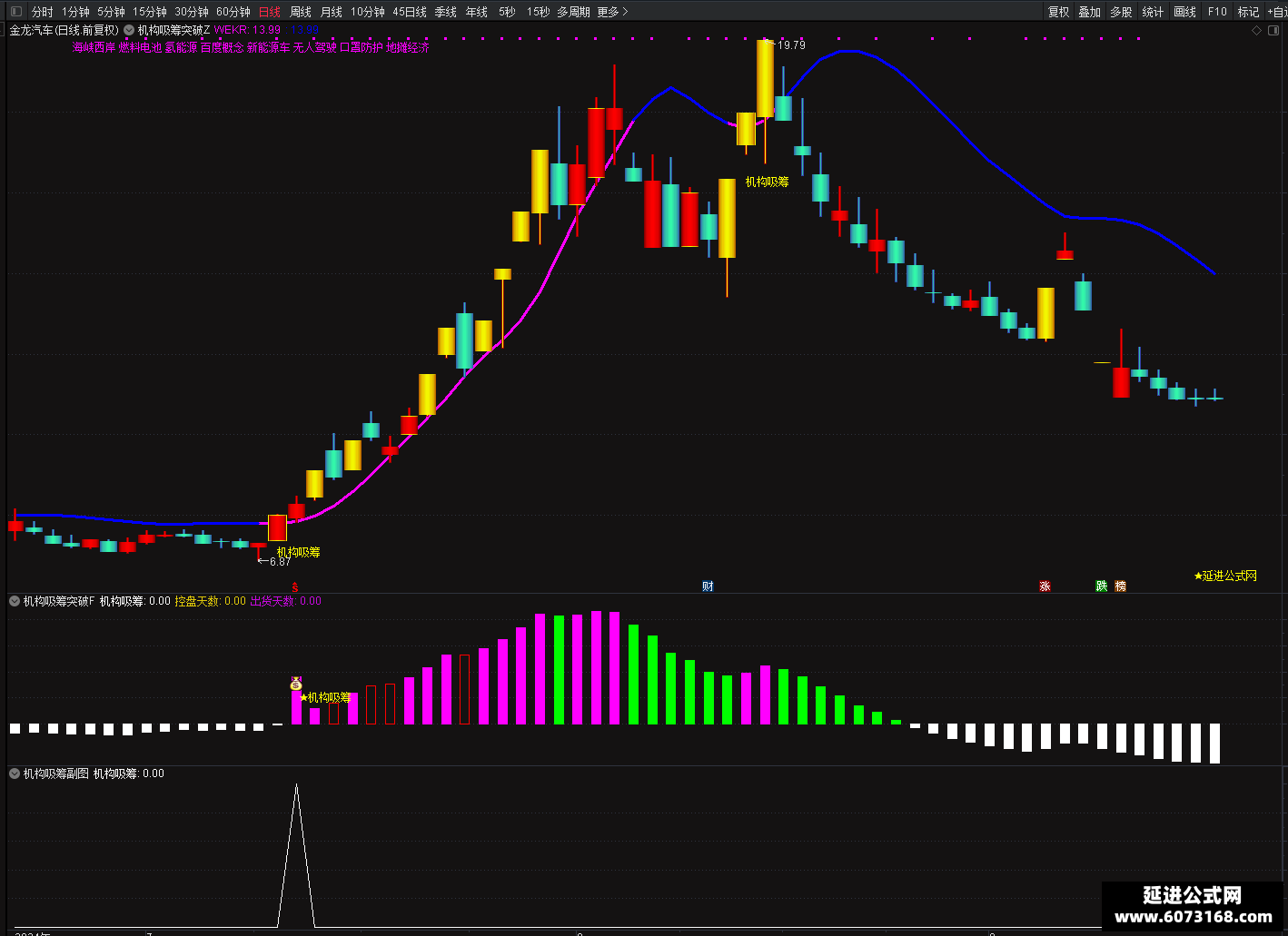Click the 燃料电池 concept link
Viewport: 1288px width, 936px height.
tap(140, 47)
